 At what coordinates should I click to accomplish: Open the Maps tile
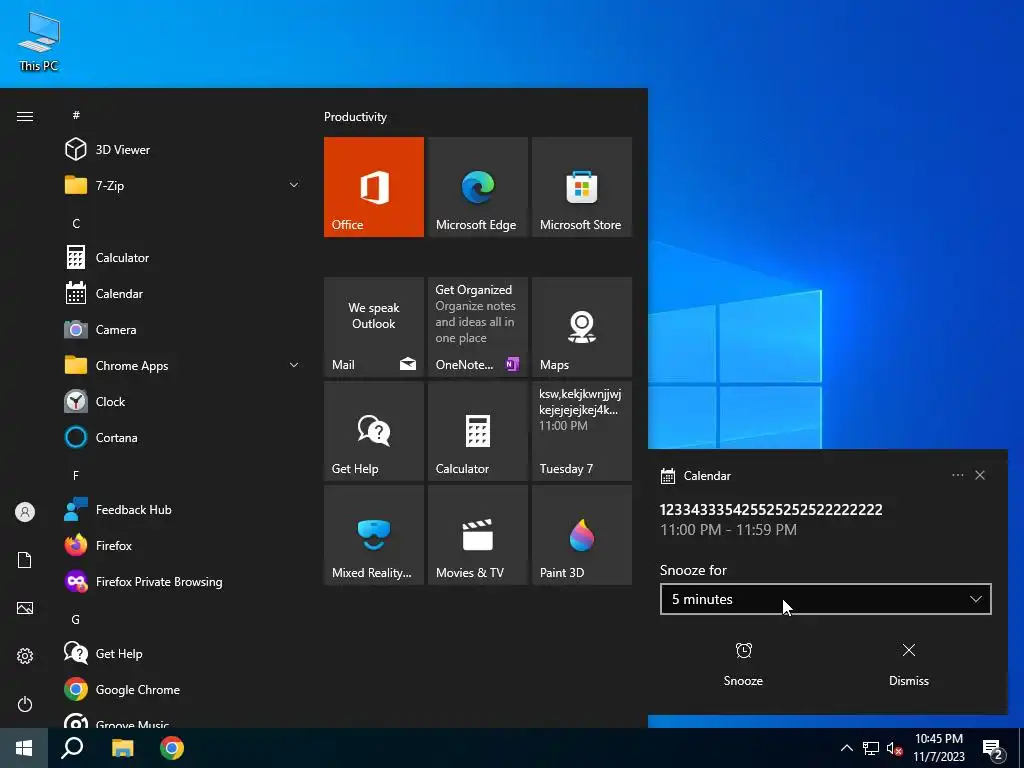582,327
